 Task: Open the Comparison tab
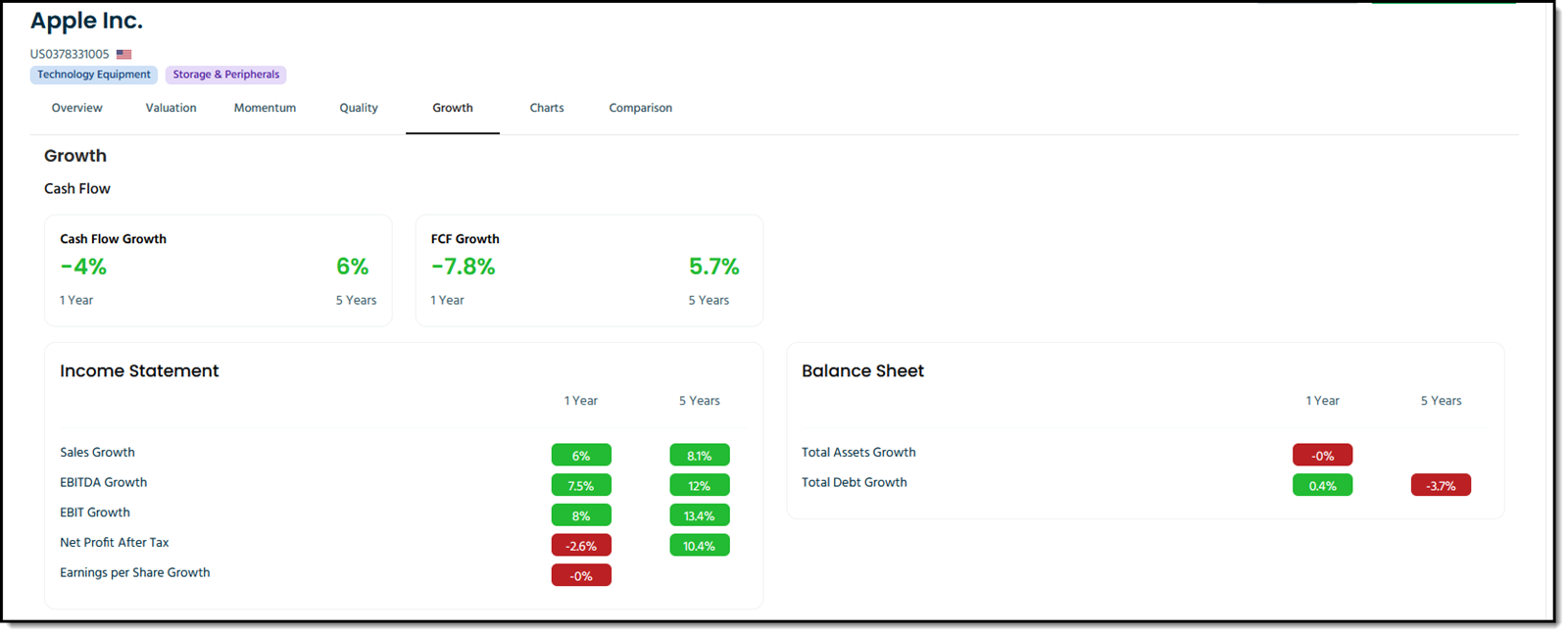(x=640, y=108)
